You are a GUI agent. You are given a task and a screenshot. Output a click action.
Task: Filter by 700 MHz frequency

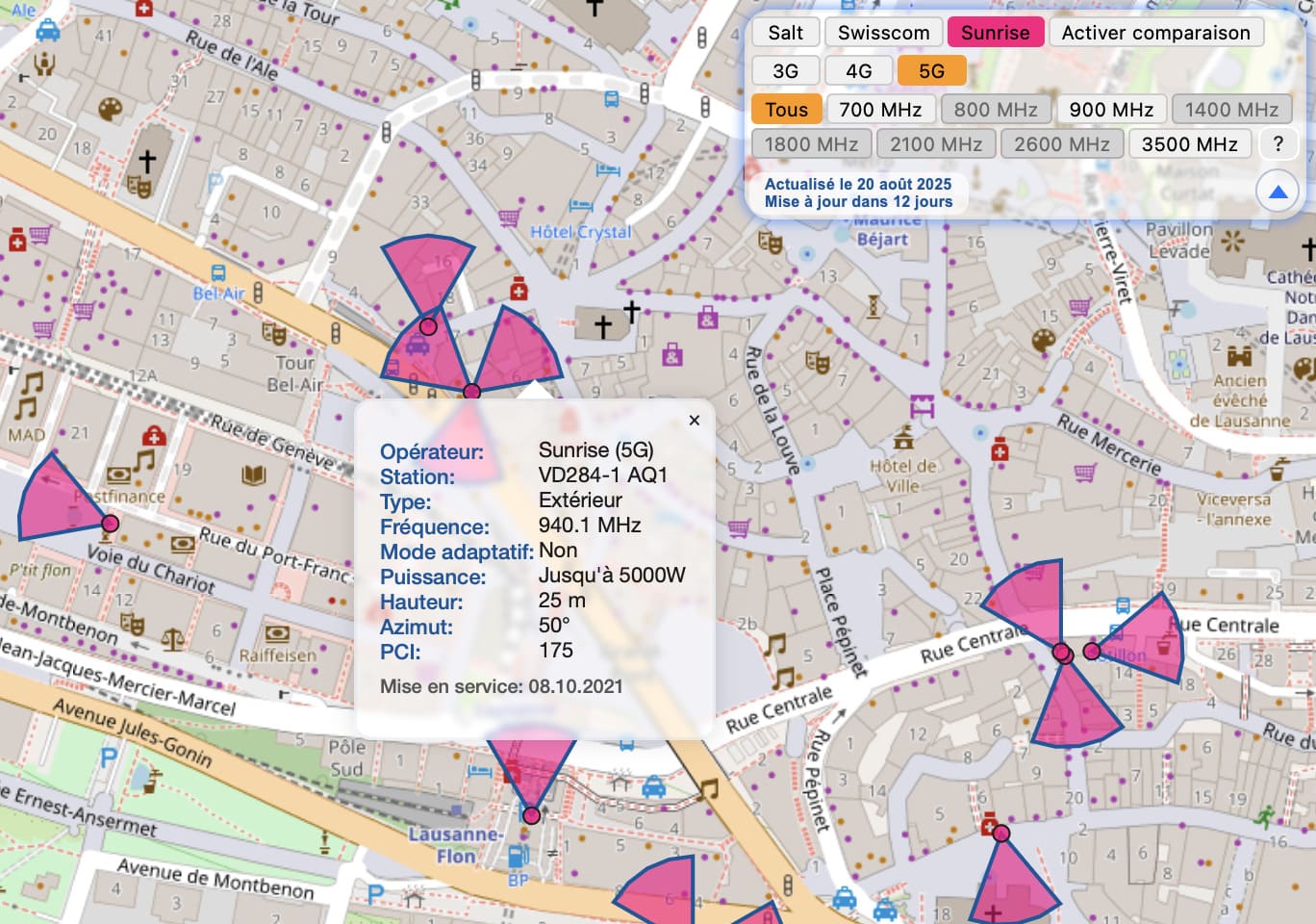880,110
